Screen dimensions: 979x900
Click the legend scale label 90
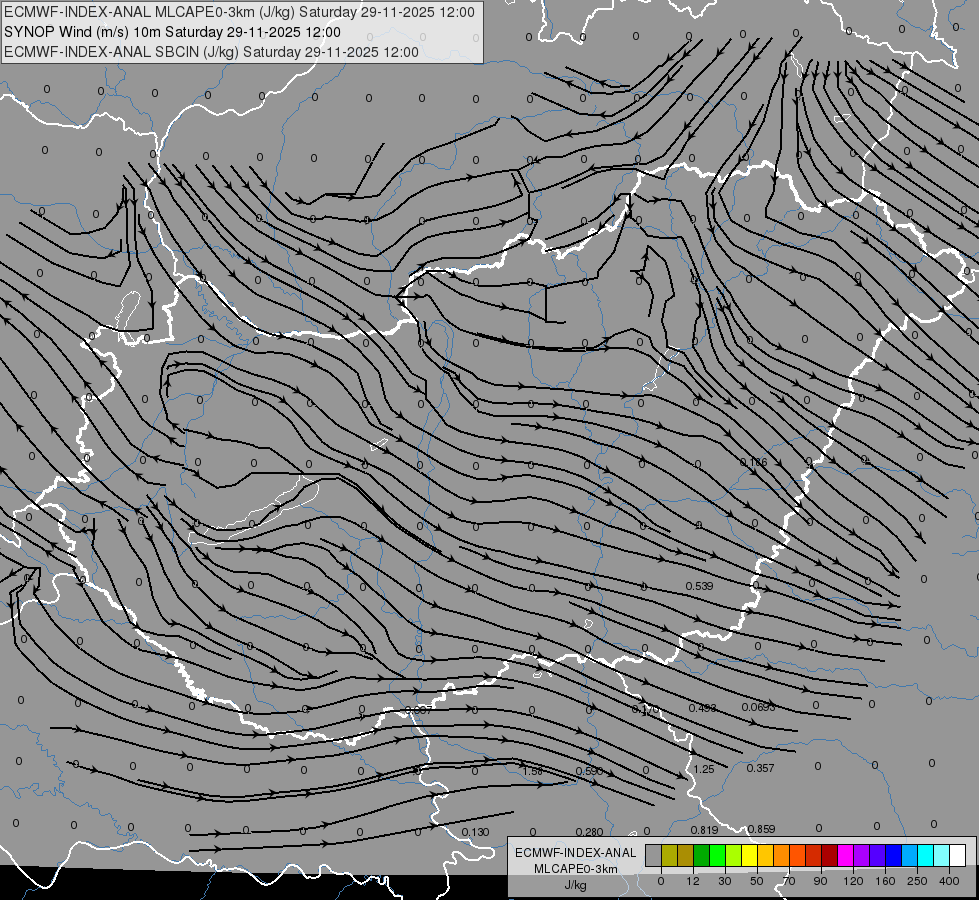click(820, 881)
